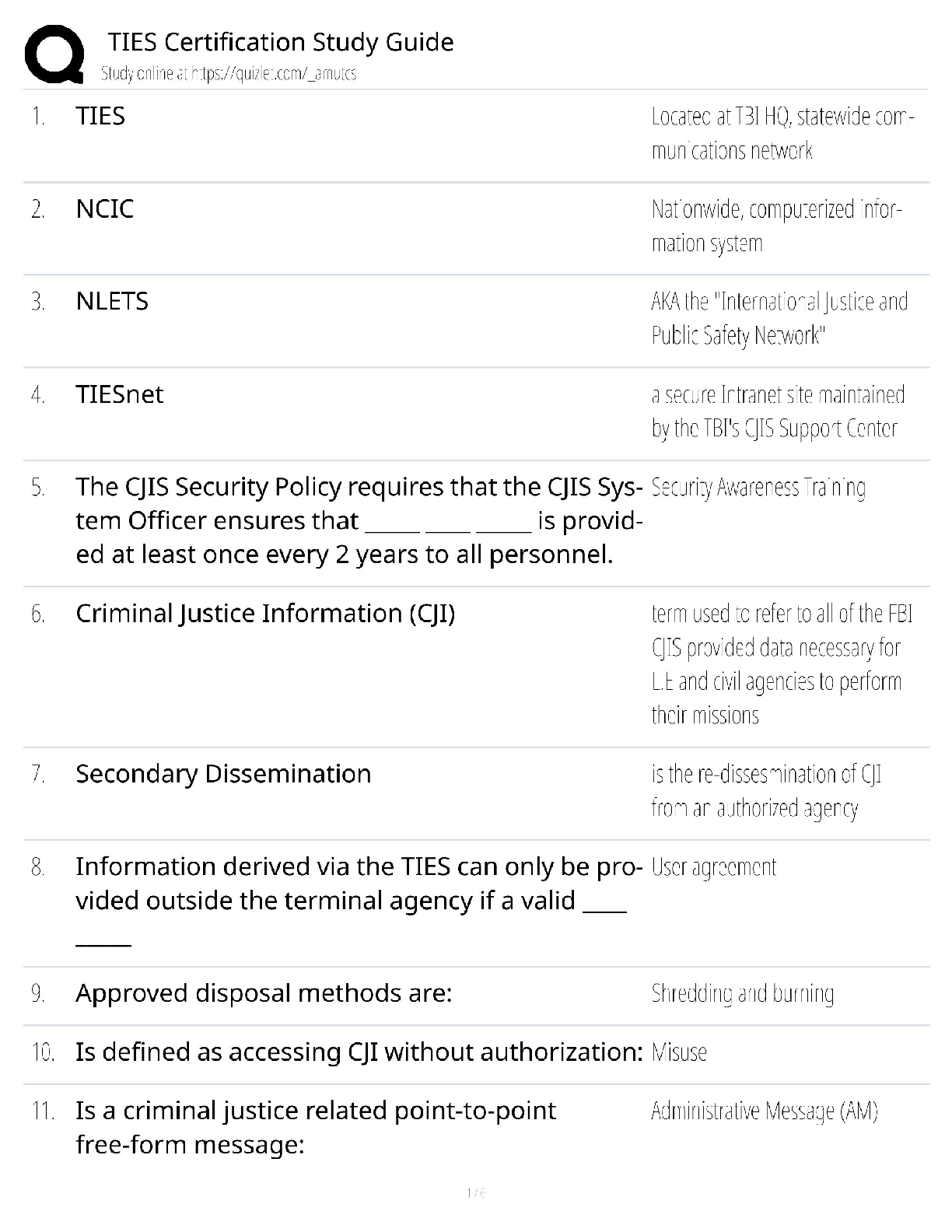
Task: Click the International Justice and Public Safety Network definition
Action: point(779,319)
